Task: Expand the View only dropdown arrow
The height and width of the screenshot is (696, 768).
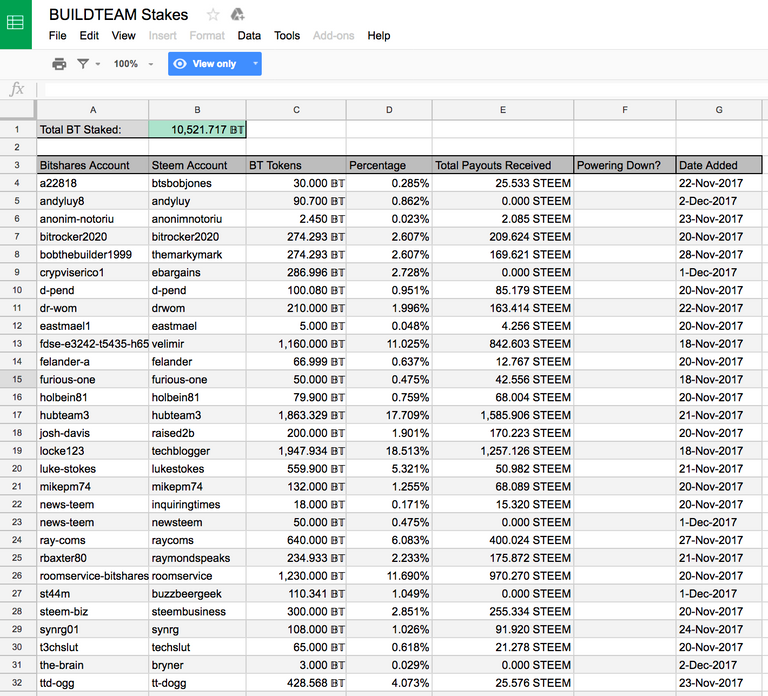Action: coord(255,64)
